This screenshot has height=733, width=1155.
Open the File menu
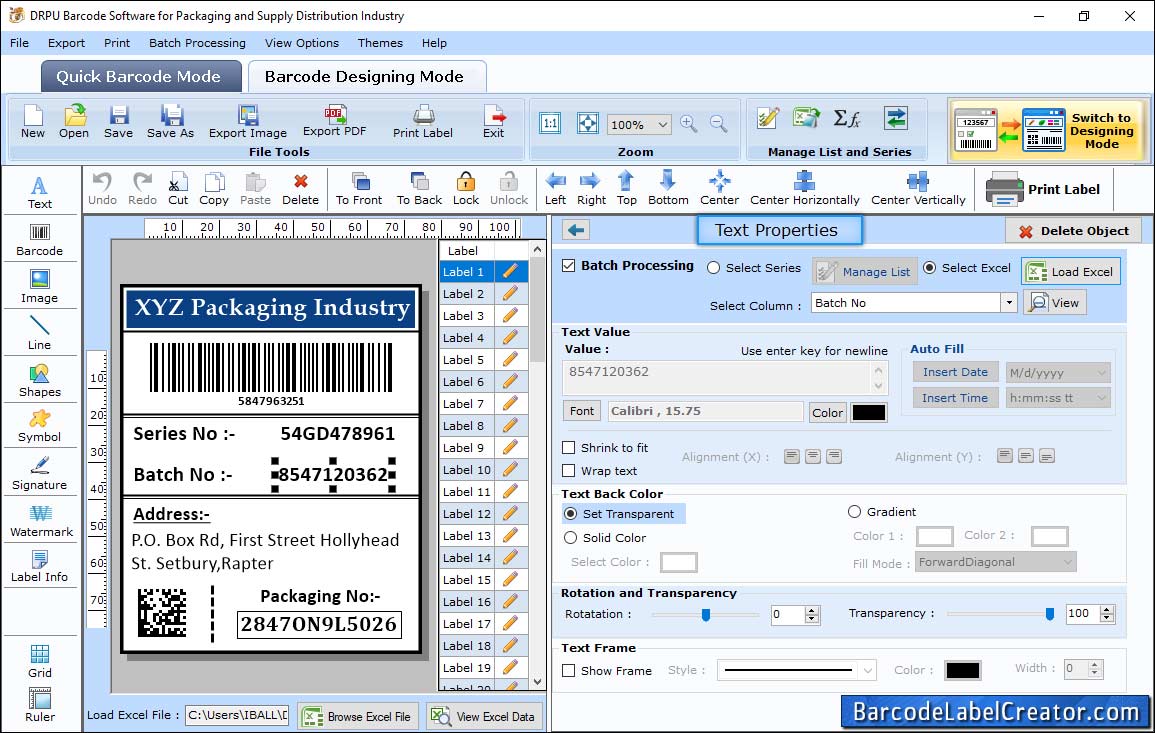click(19, 43)
